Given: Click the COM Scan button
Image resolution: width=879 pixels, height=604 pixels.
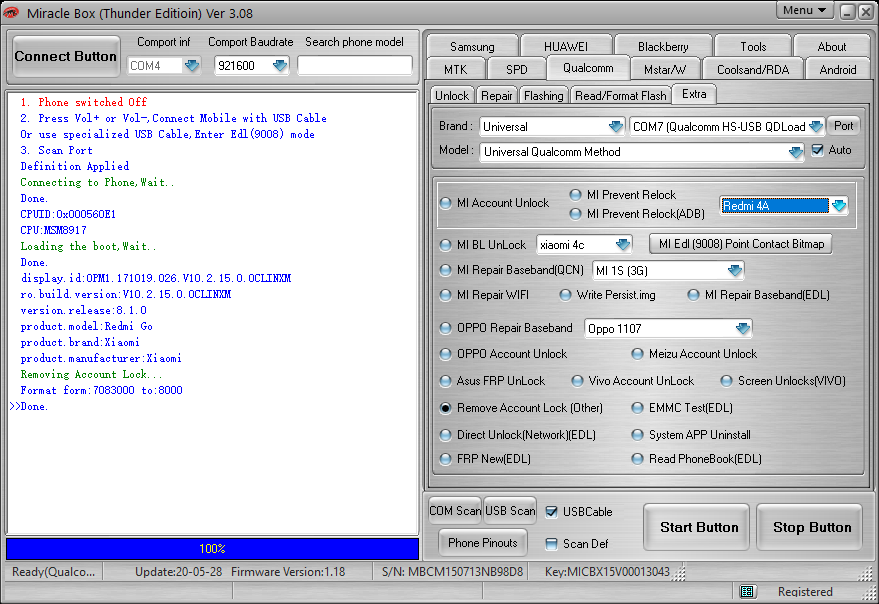Looking at the screenshot, I should coord(455,511).
